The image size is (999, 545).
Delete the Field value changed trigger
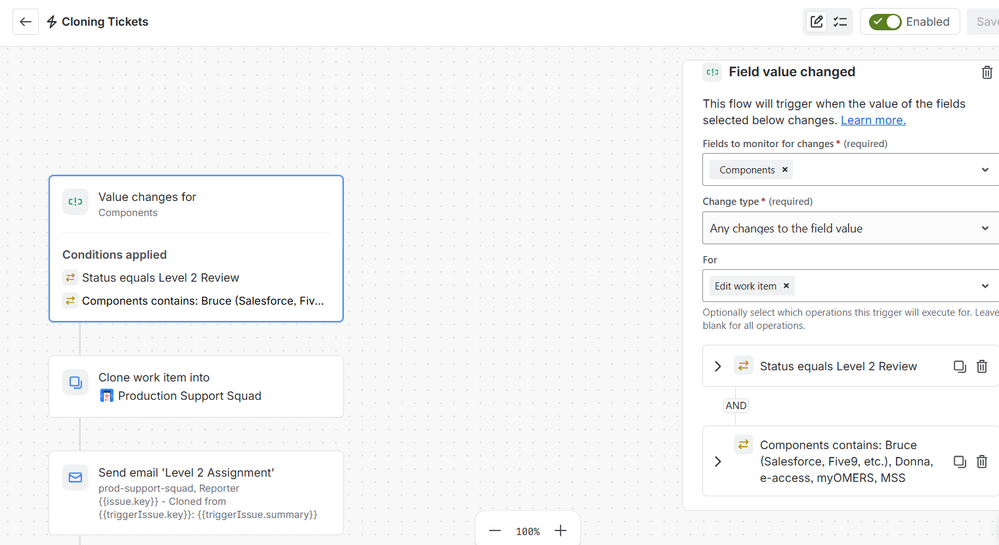coord(986,72)
